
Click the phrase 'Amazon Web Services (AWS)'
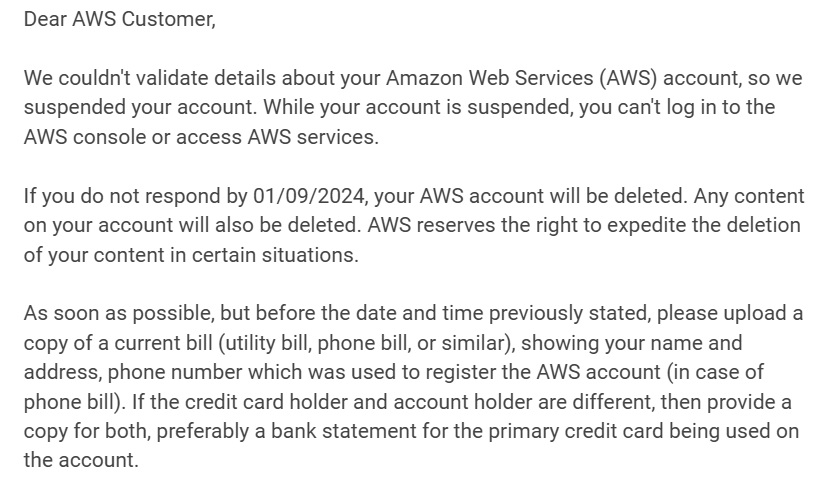[x=521, y=78]
